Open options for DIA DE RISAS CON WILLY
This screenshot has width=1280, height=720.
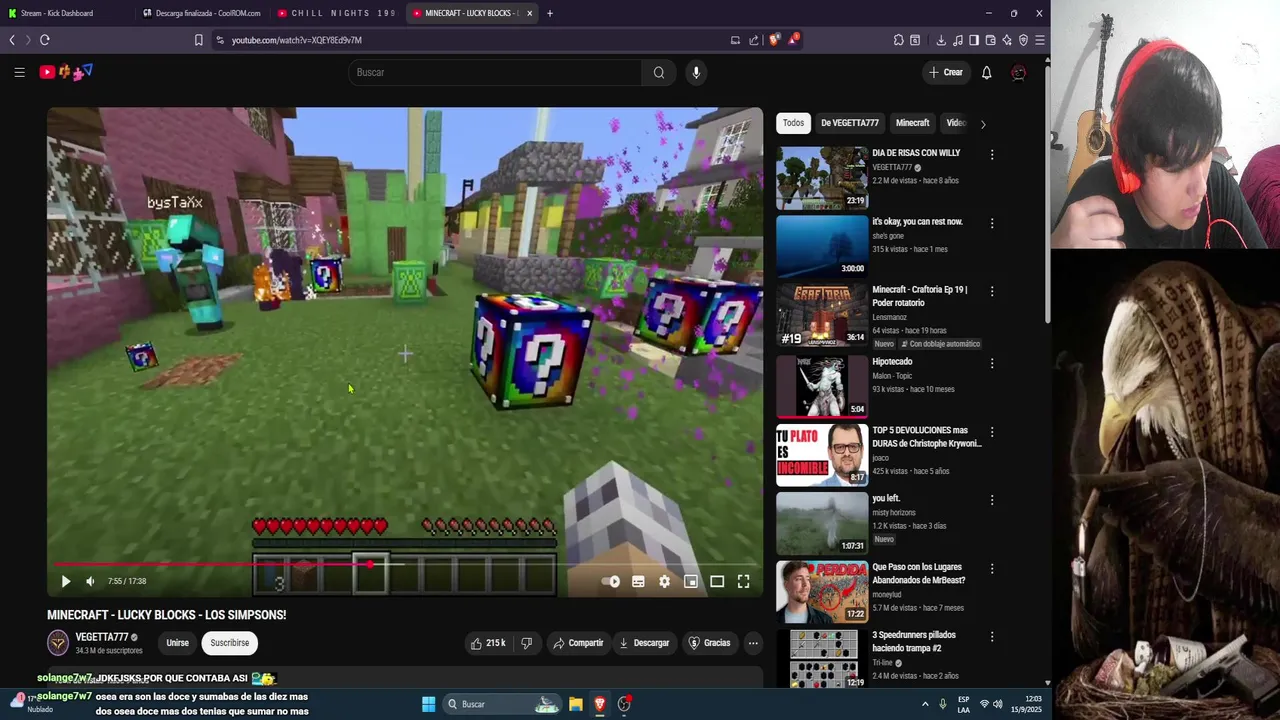(991, 155)
